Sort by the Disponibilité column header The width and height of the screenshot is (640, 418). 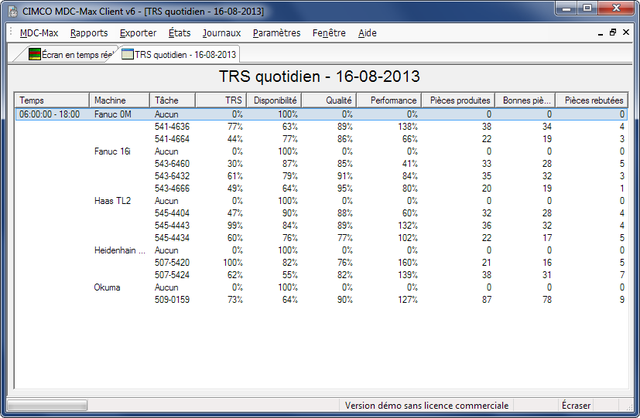(x=274, y=100)
